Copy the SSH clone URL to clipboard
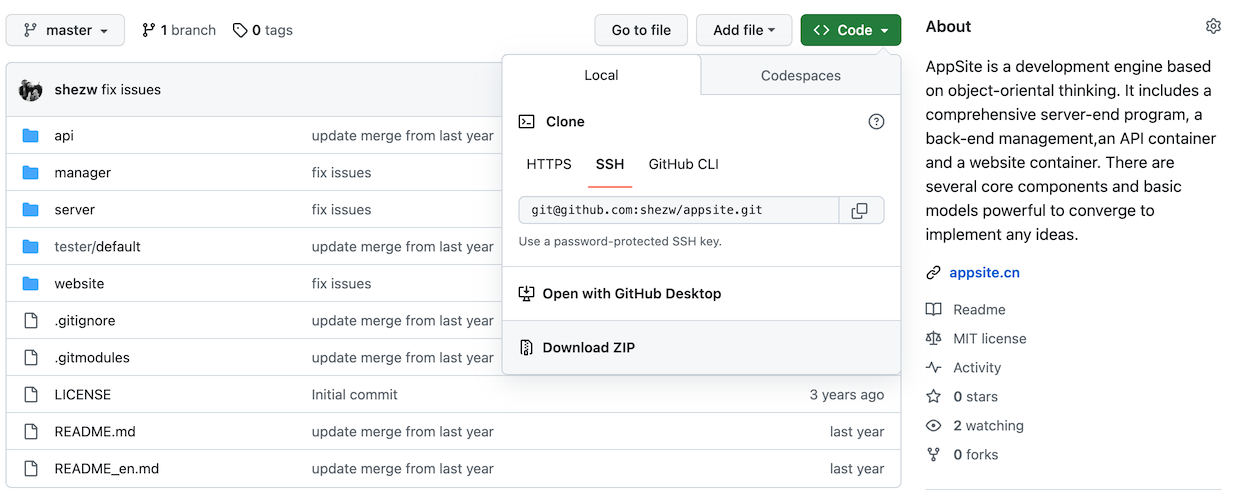Viewport: 1234px width, 495px height. (860, 210)
